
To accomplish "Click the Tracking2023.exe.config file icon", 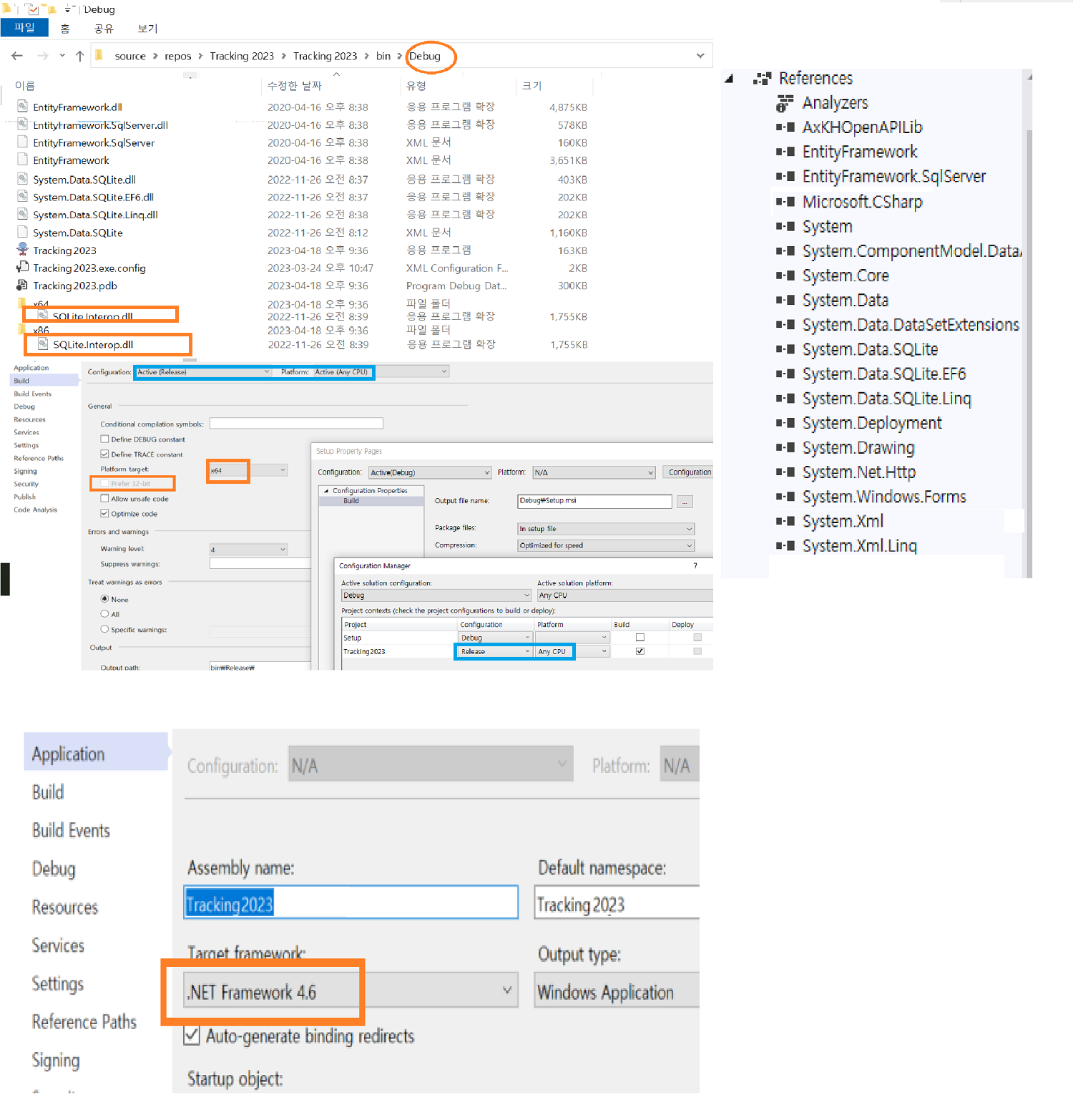I will (22, 268).
